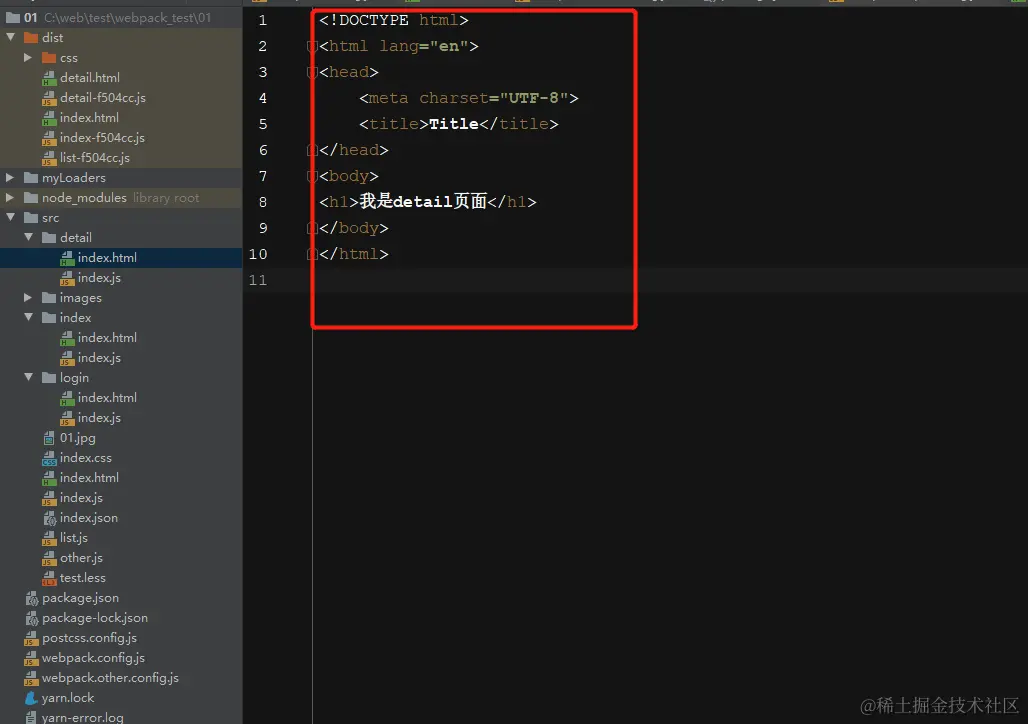Screen dimensions: 1028x724
Task: Expand the css folder arrow
Action: tap(28, 58)
